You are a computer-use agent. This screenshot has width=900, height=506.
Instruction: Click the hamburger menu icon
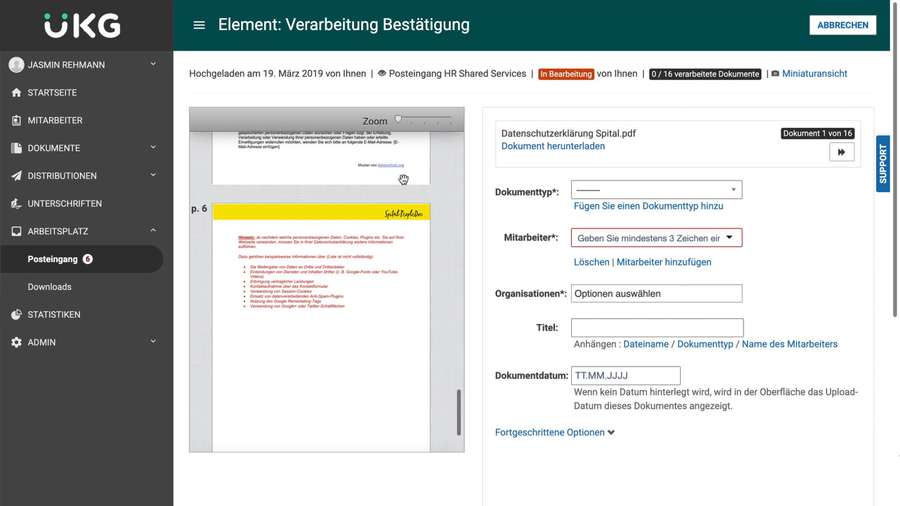[199, 25]
